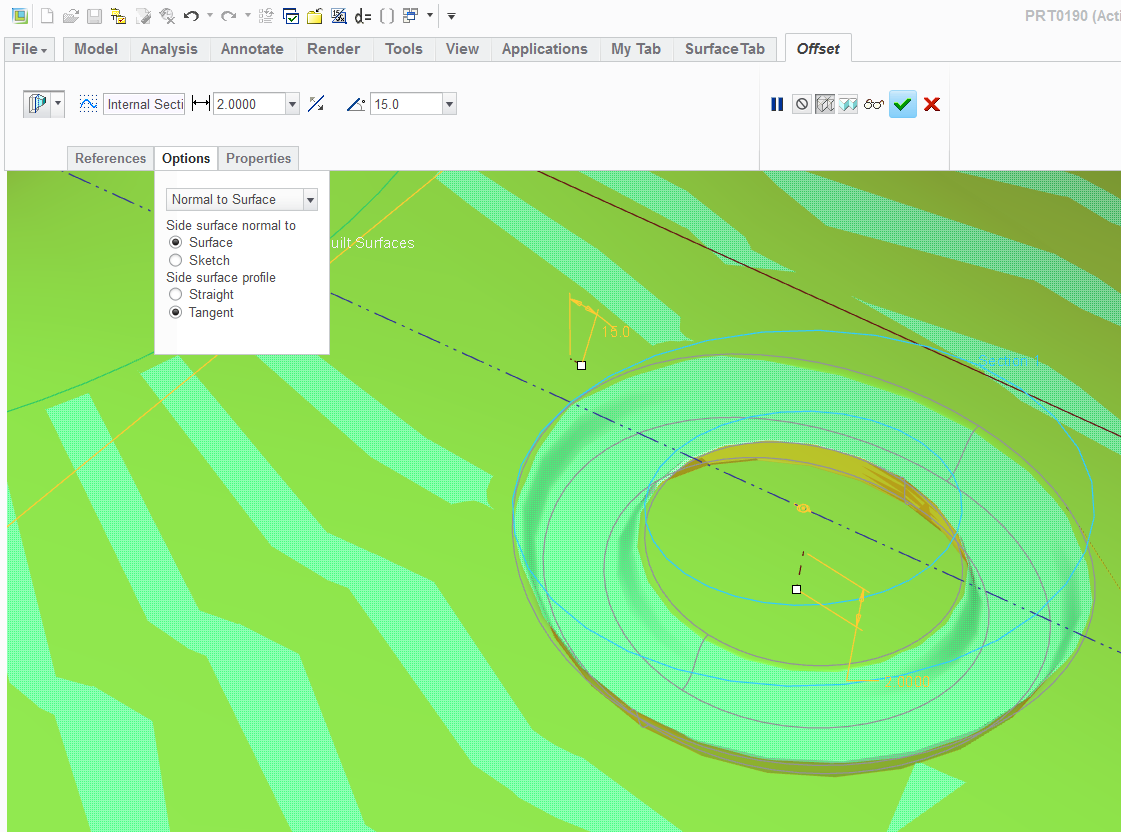Click the offset type expand feature button
1121x832 pixels.
pyautogui.click(x=37, y=104)
